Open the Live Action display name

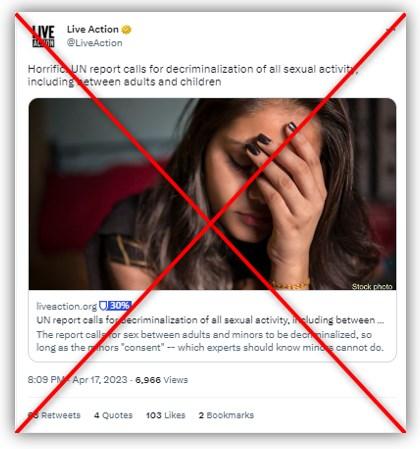pyautogui.click(x=93, y=29)
